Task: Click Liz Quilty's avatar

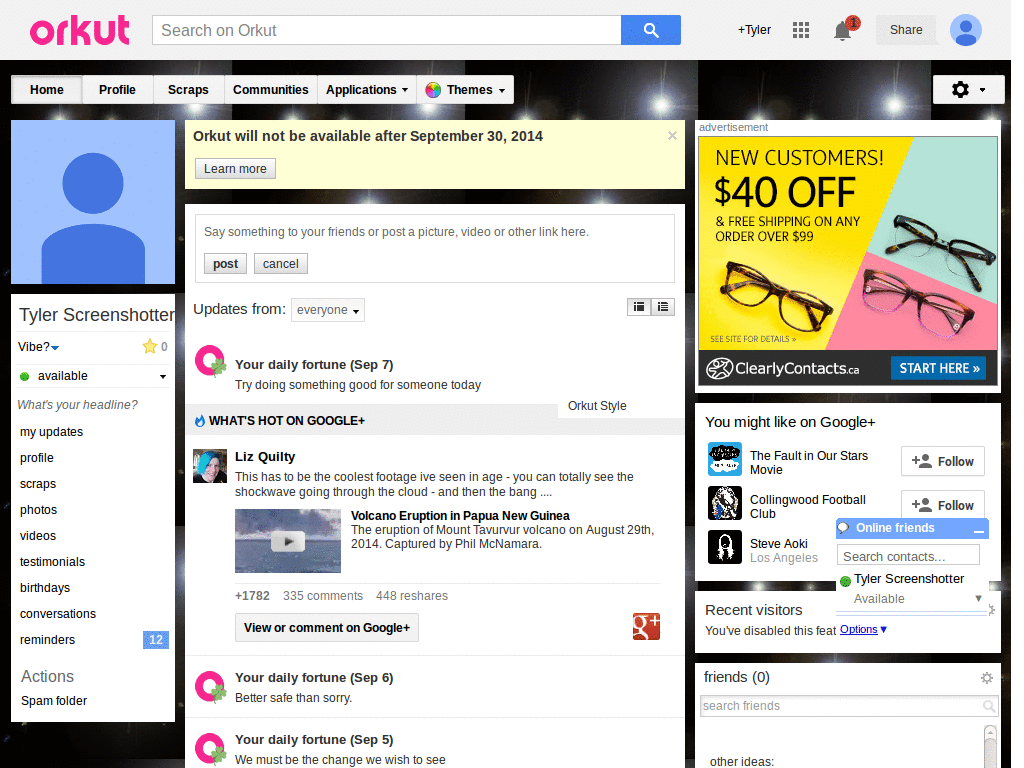Action: (x=210, y=466)
